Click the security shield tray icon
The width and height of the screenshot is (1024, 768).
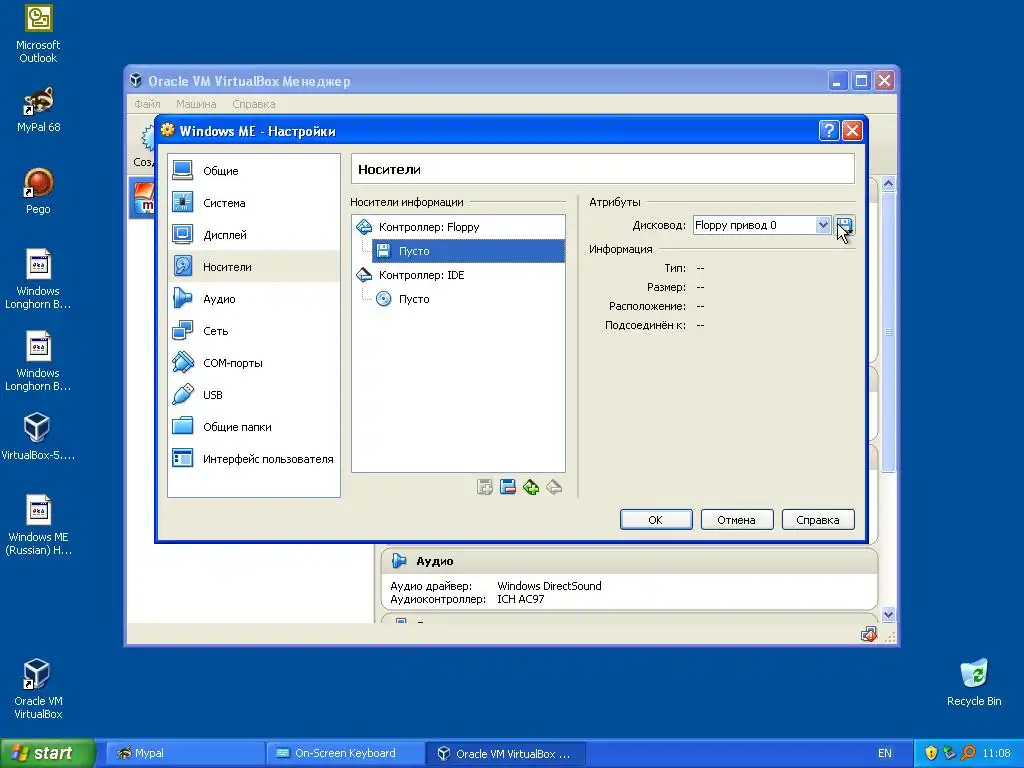pyautogui.click(x=931, y=753)
